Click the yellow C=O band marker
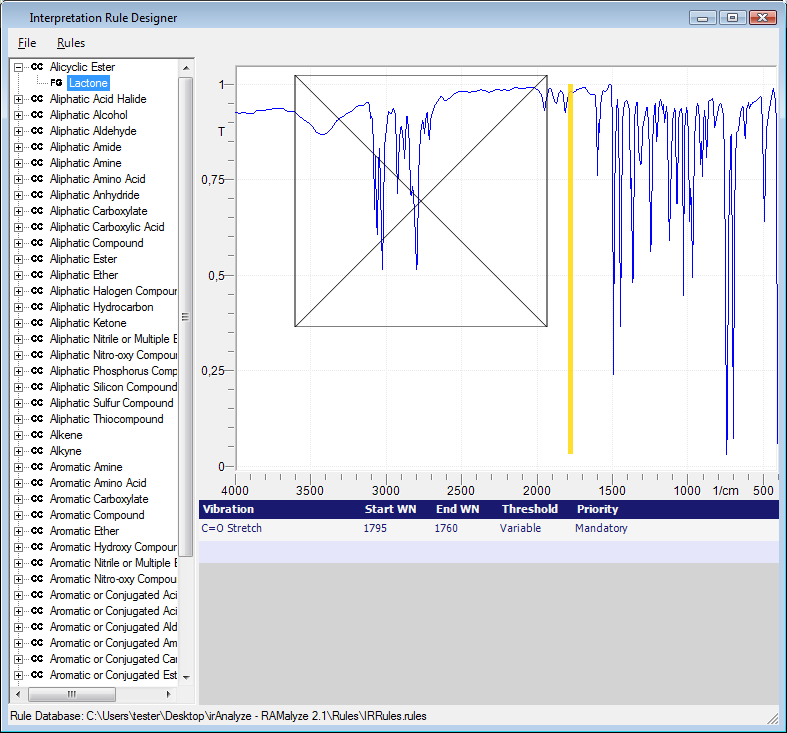 tap(570, 270)
